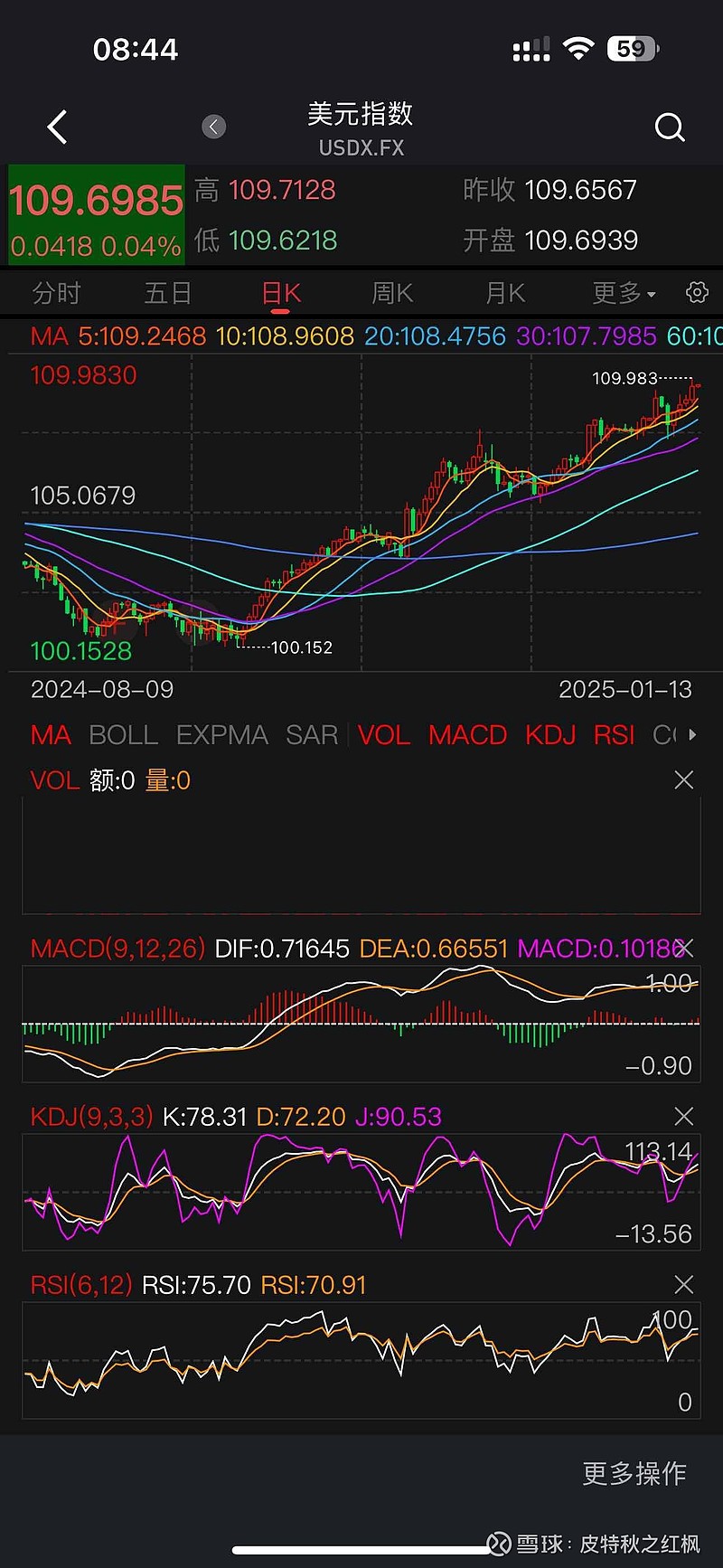This screenshot has height=1568, width=723.
Task: Close the KDJ indicator panel
Action: click(684, 1116)
